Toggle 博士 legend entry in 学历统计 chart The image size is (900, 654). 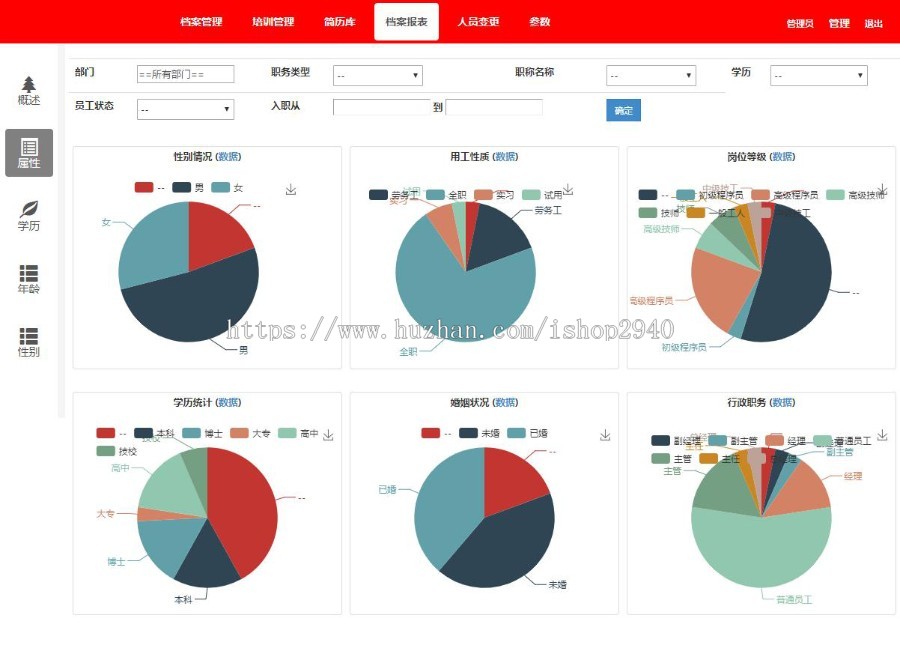tap(203, 433)
